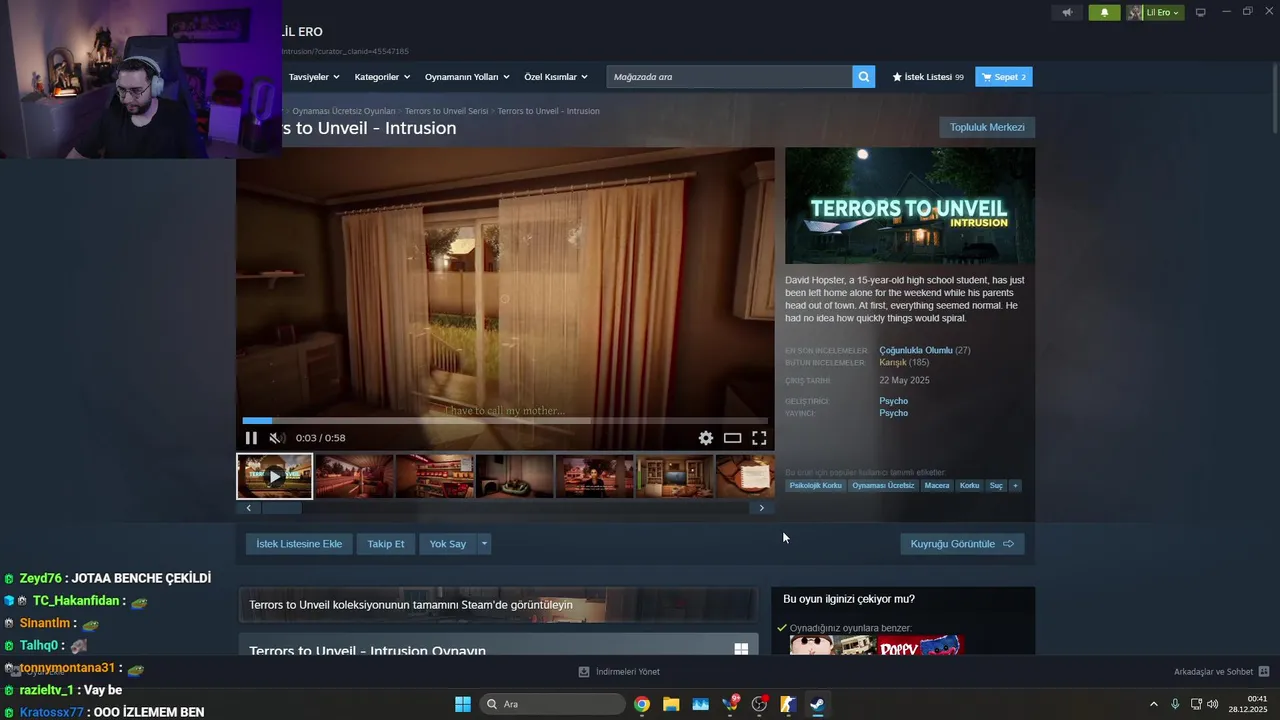
Task: Select Korku tag
Action: 969,486
